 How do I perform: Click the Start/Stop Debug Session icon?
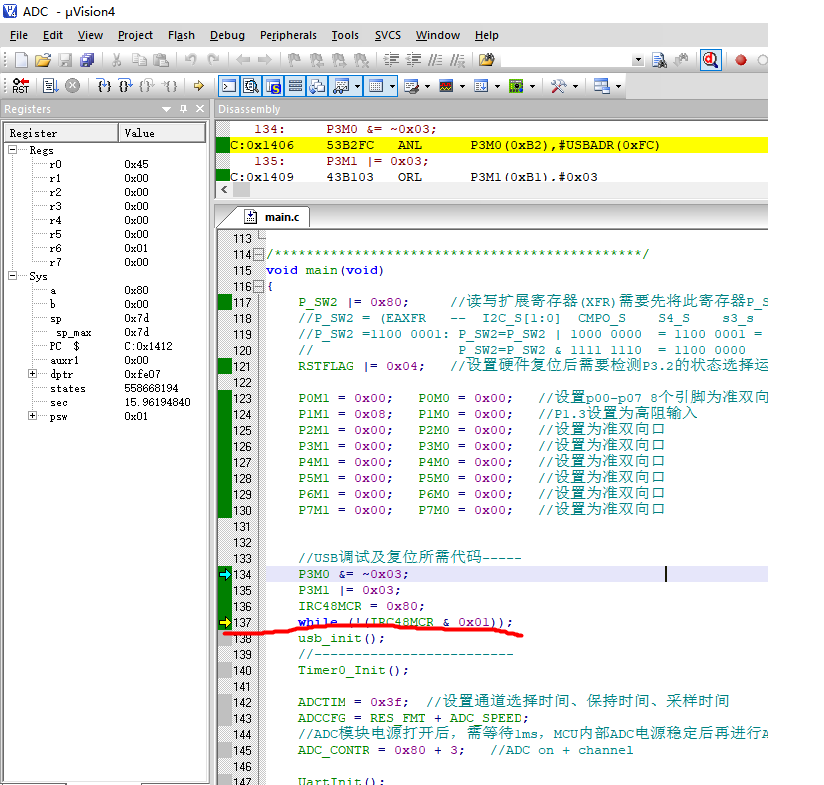(710, 60)
